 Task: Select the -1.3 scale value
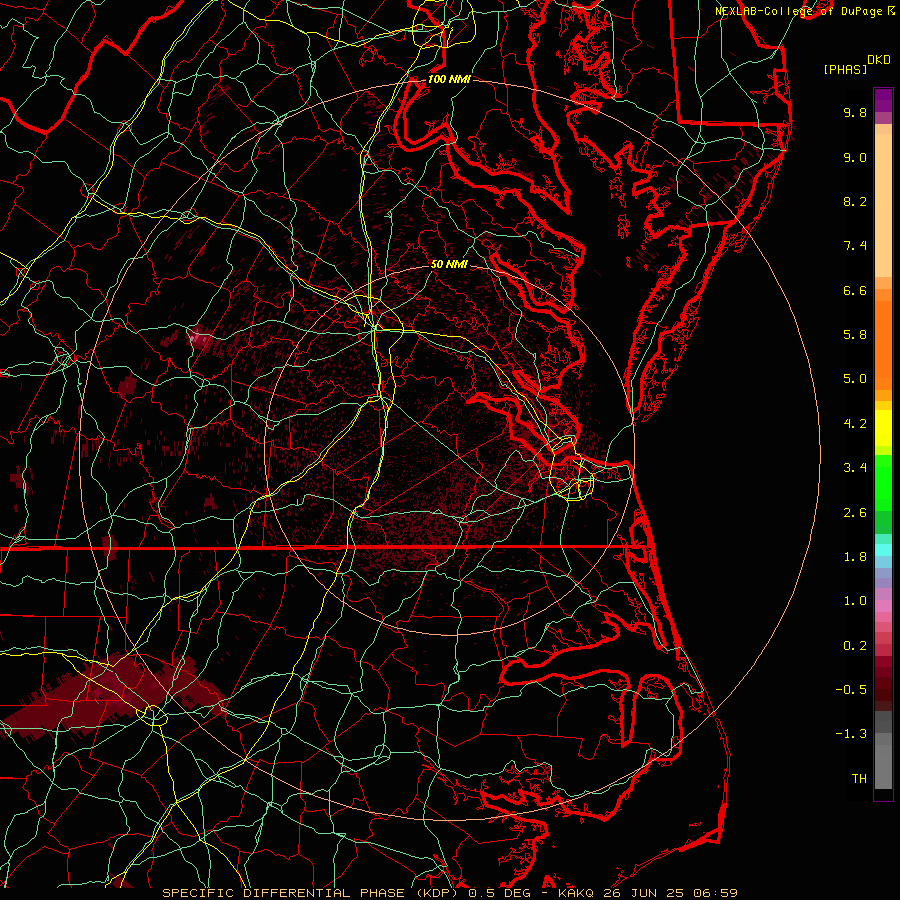tap(851, 734)
